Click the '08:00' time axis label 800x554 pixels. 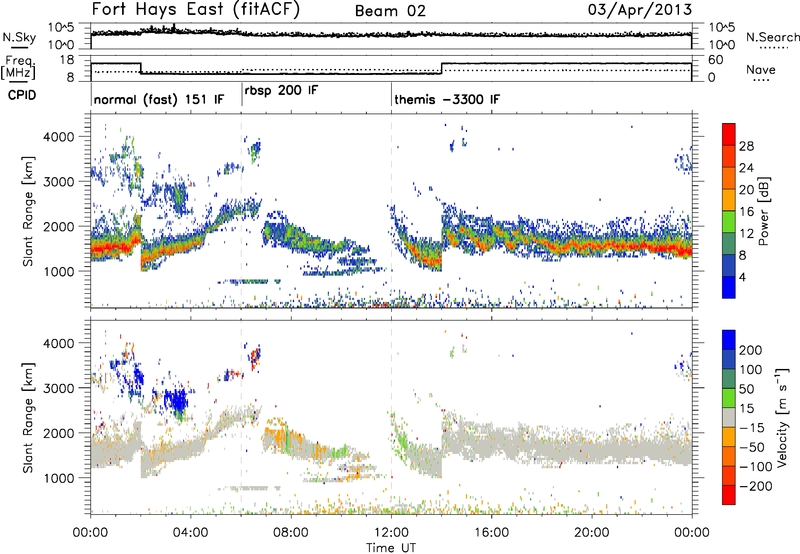(x=291, y=533)
